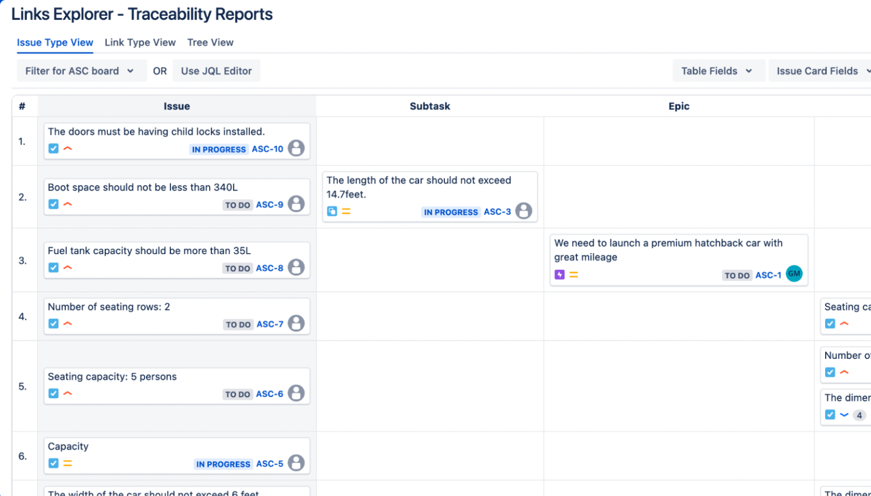The image size is (871, 496).
Task: Open the ASC-9 issue key link
Action: 270,205
